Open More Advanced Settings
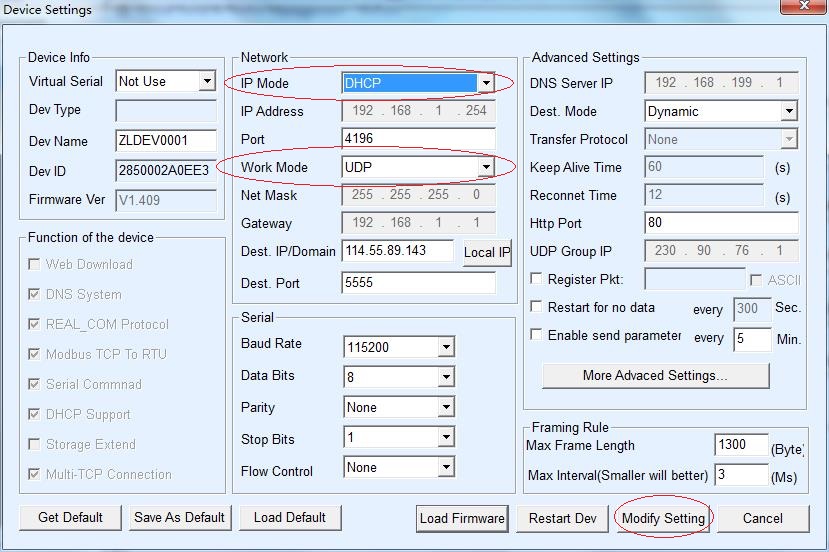829x552 pixels. [655, 376]
